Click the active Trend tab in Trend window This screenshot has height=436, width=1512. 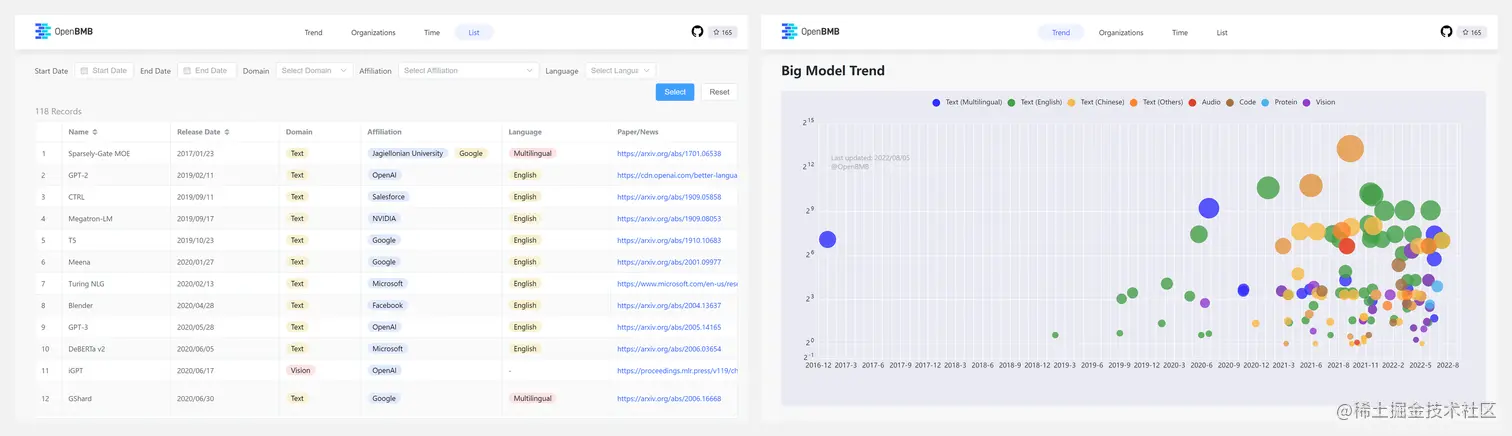pyautogui.click(x=1061, y=32)
